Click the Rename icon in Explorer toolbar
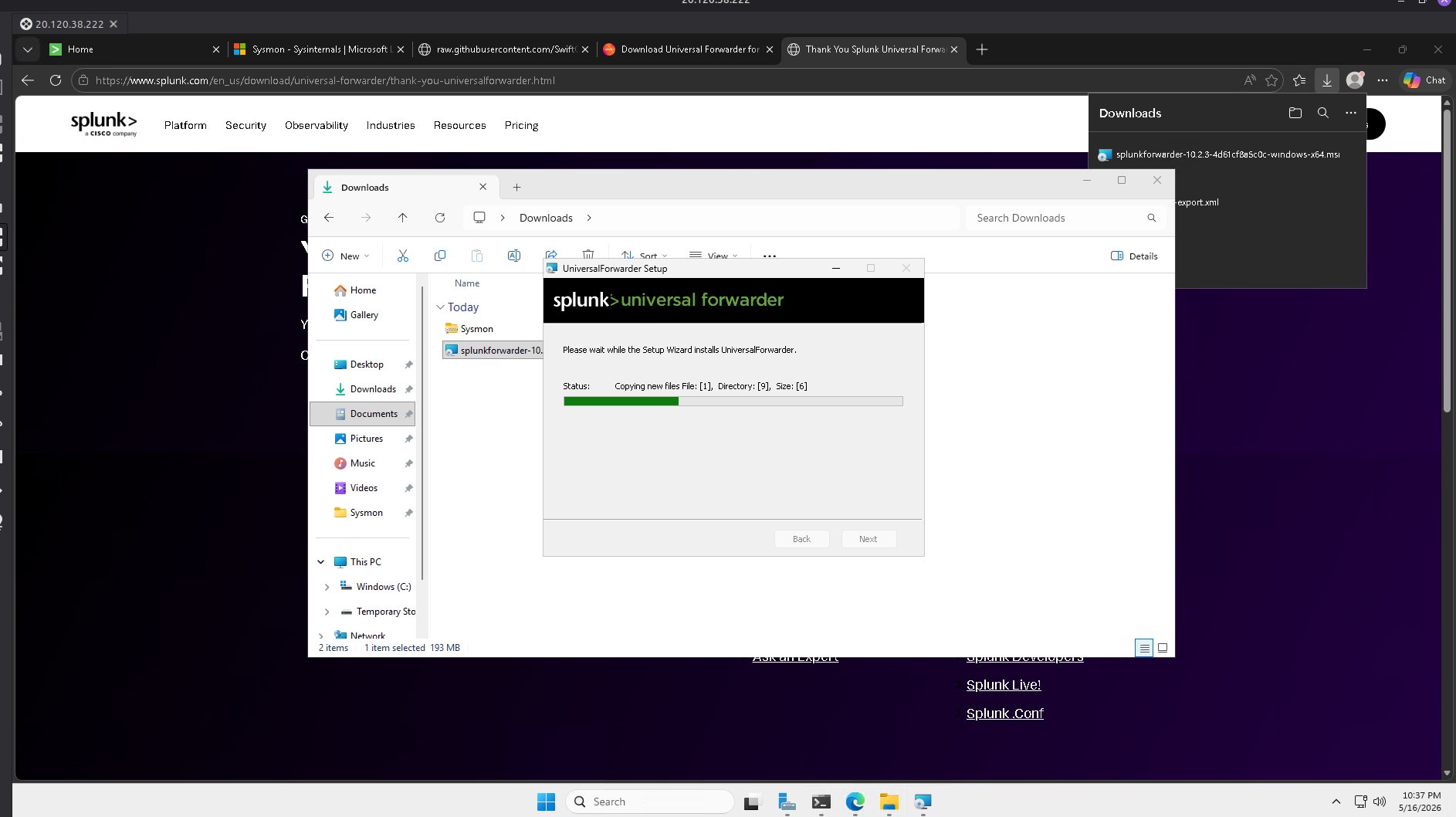This screenshot has width=1456, height=817. click(514, 256)
